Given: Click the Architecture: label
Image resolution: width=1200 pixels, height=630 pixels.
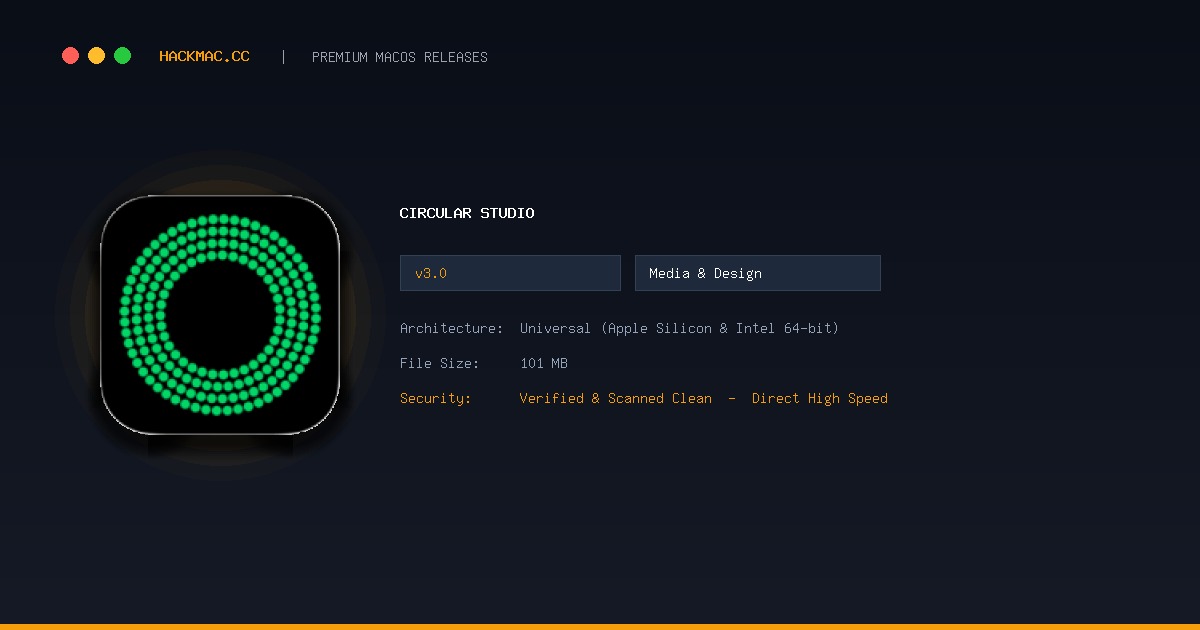Looking at the screenshot, I should click(x=451, y=328).
